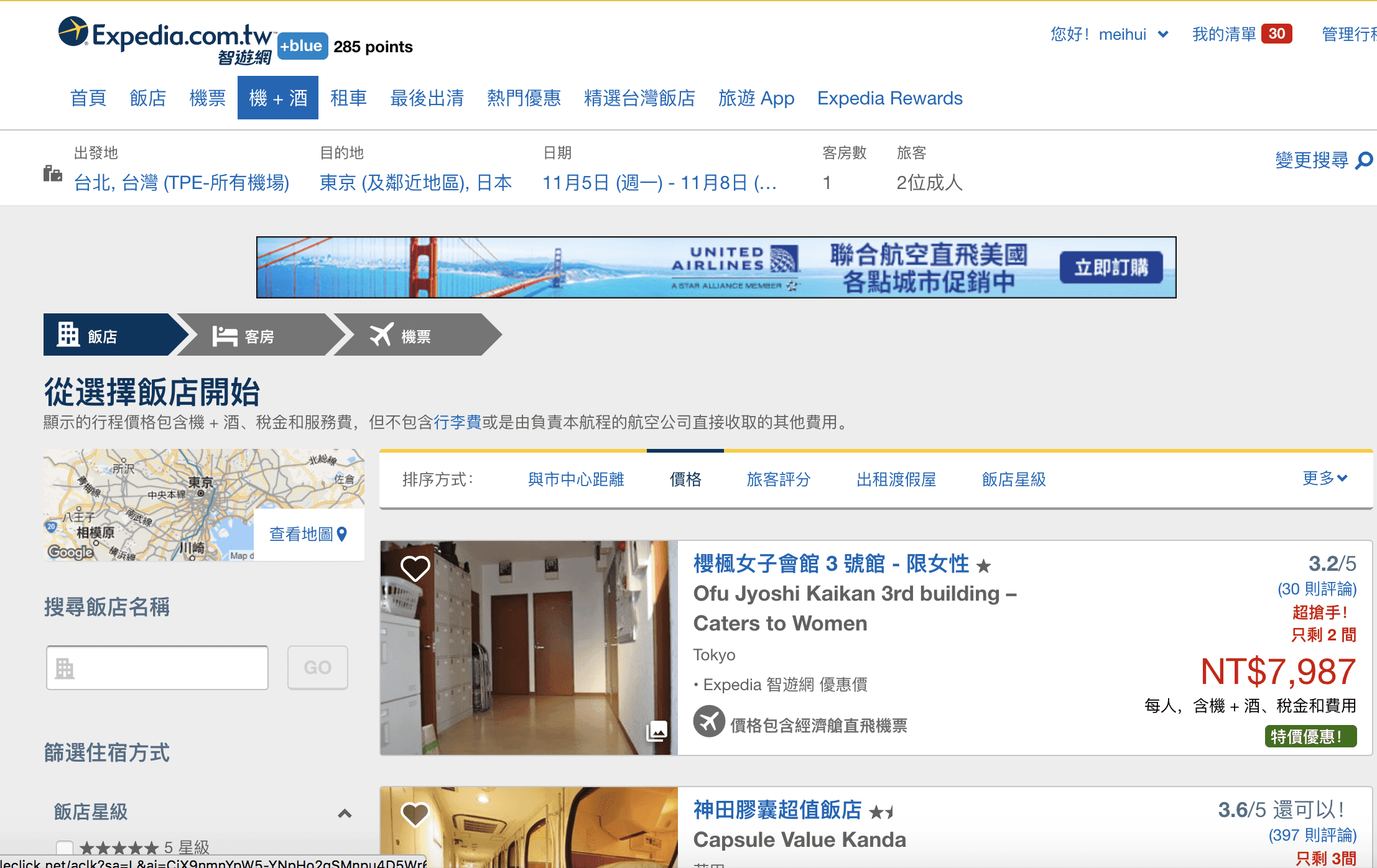Screen dimensions: 1377x868
Task: Open the 機票 navigation item
Action: click(208, 98)
